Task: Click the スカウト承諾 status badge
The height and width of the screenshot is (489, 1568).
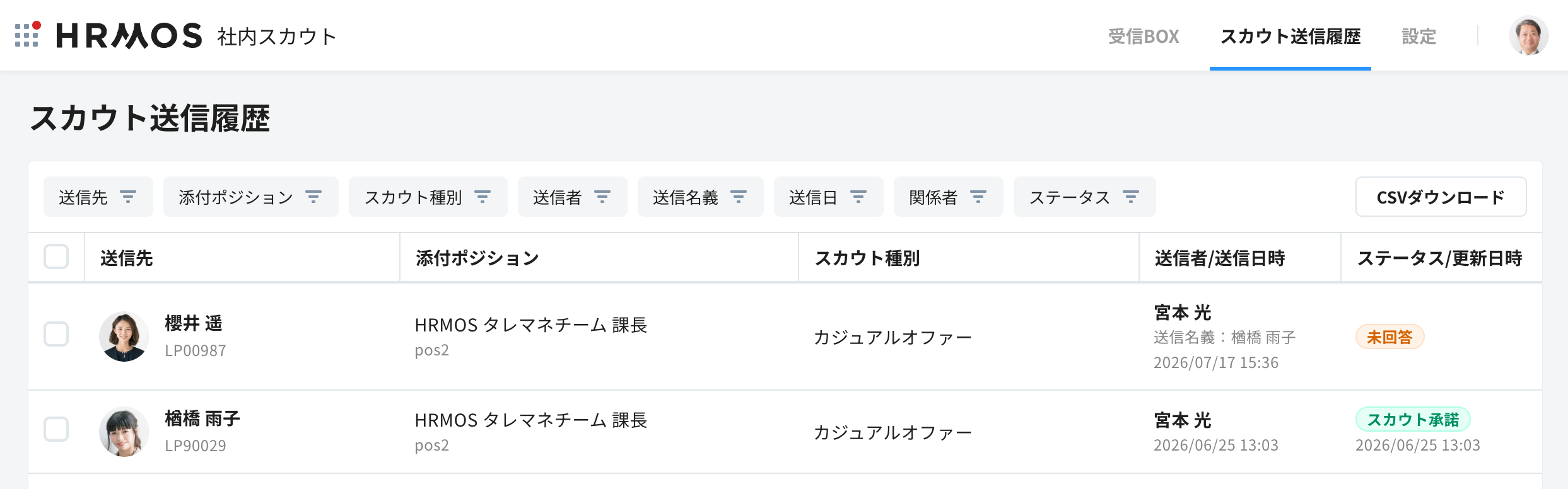Action: tap(1413, 420)
